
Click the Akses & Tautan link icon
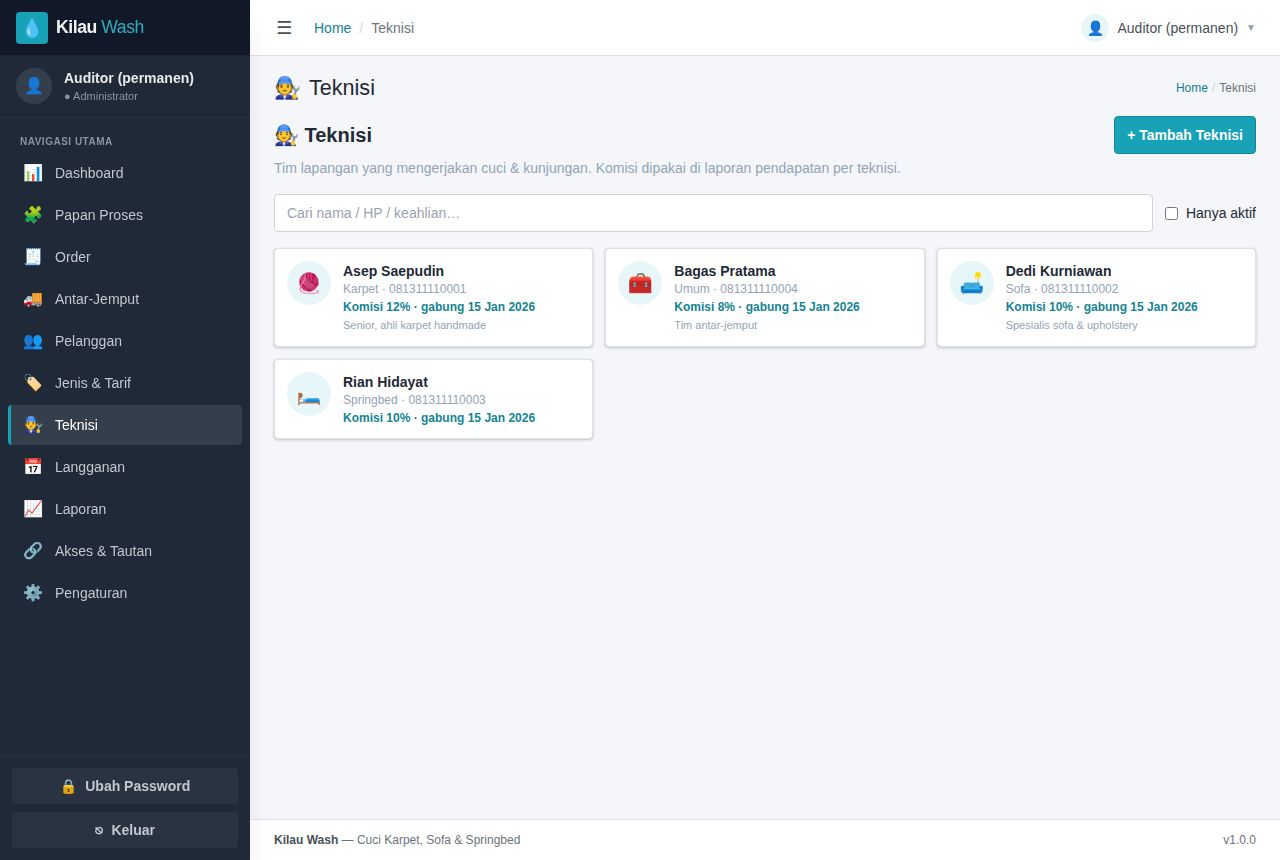[x=33, y=551]
